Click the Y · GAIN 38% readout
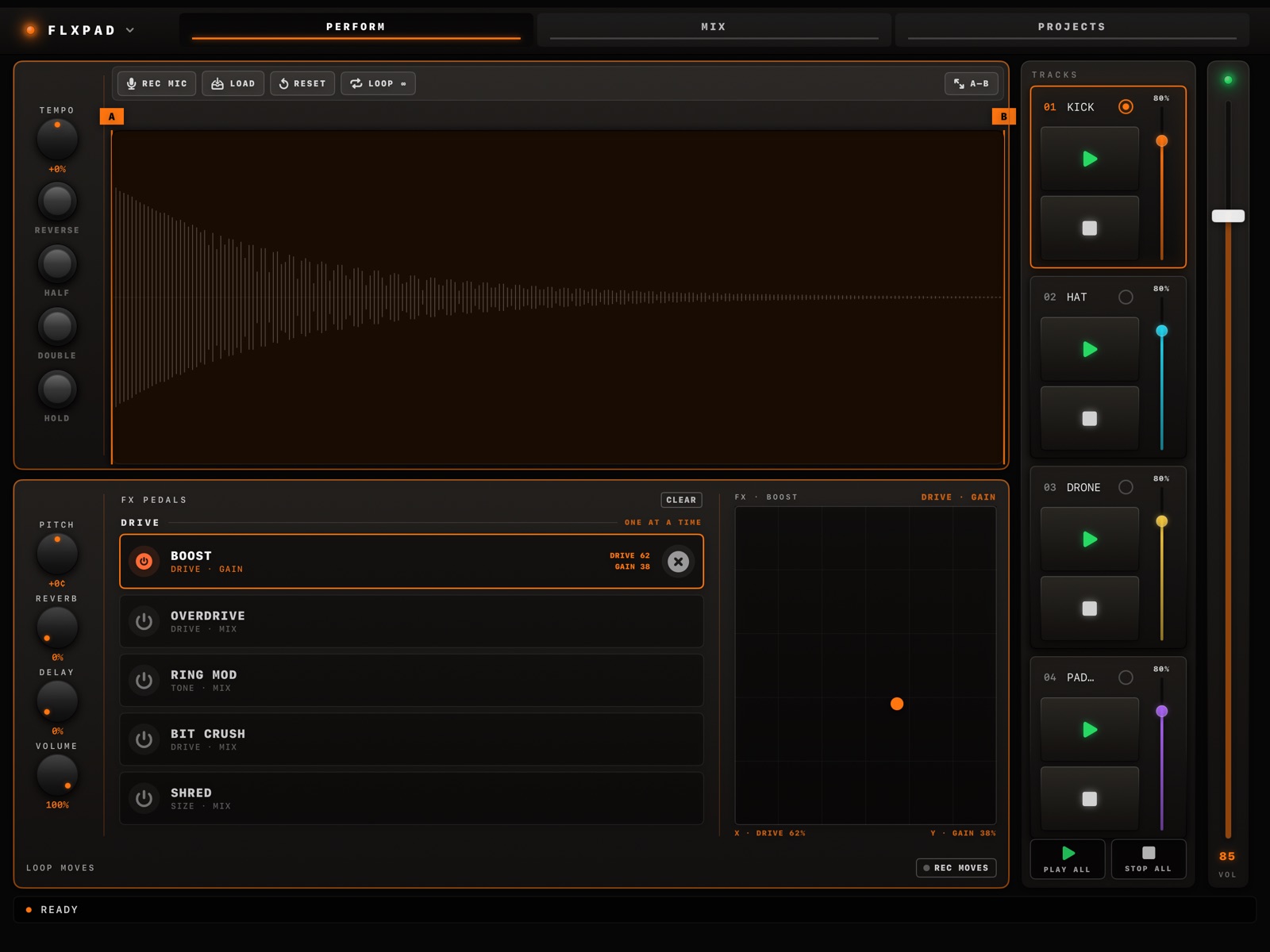This screenshot has height=952, width=1270. coord(963,833)
